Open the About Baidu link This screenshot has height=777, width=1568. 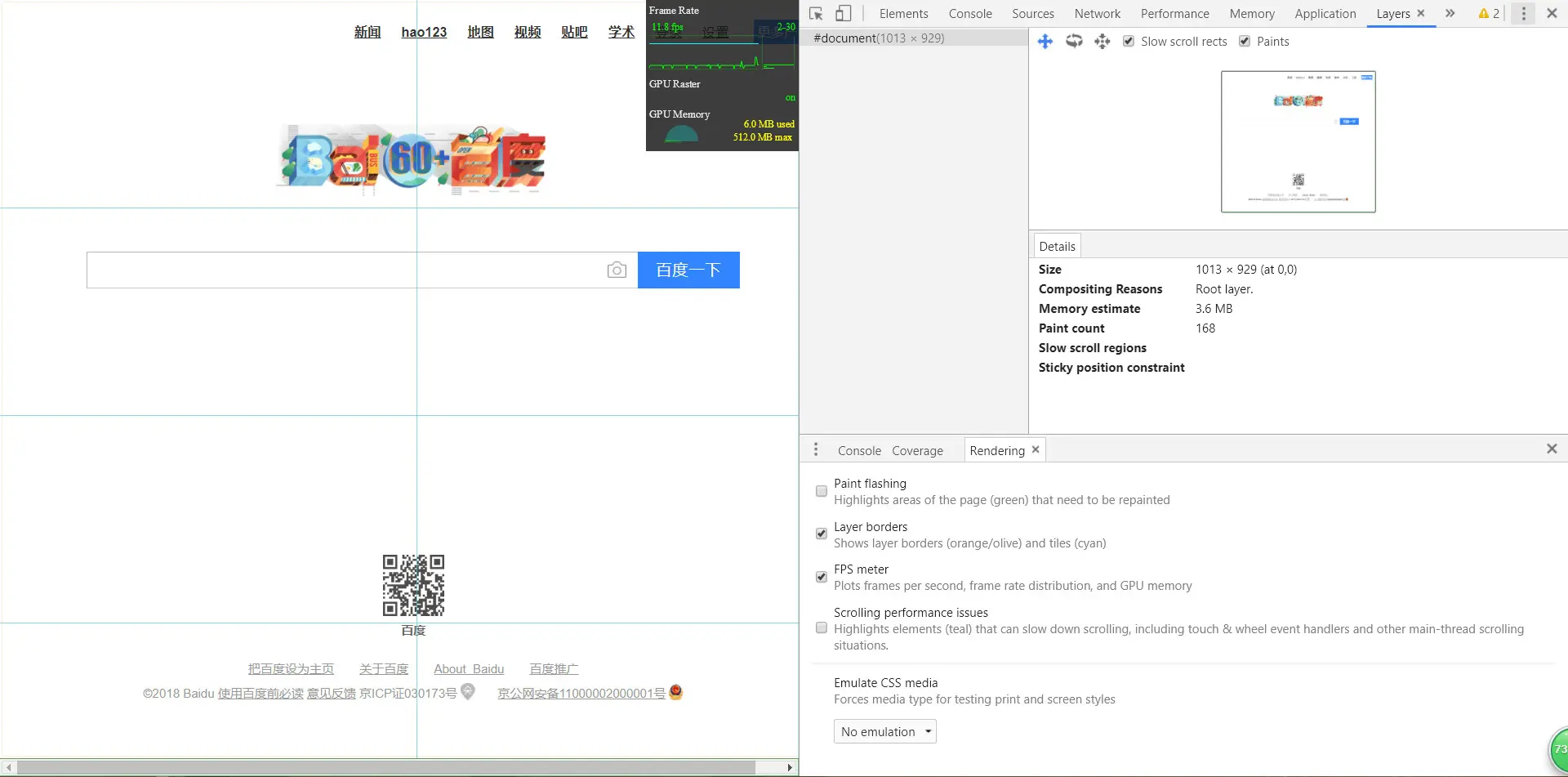point(469,669)
